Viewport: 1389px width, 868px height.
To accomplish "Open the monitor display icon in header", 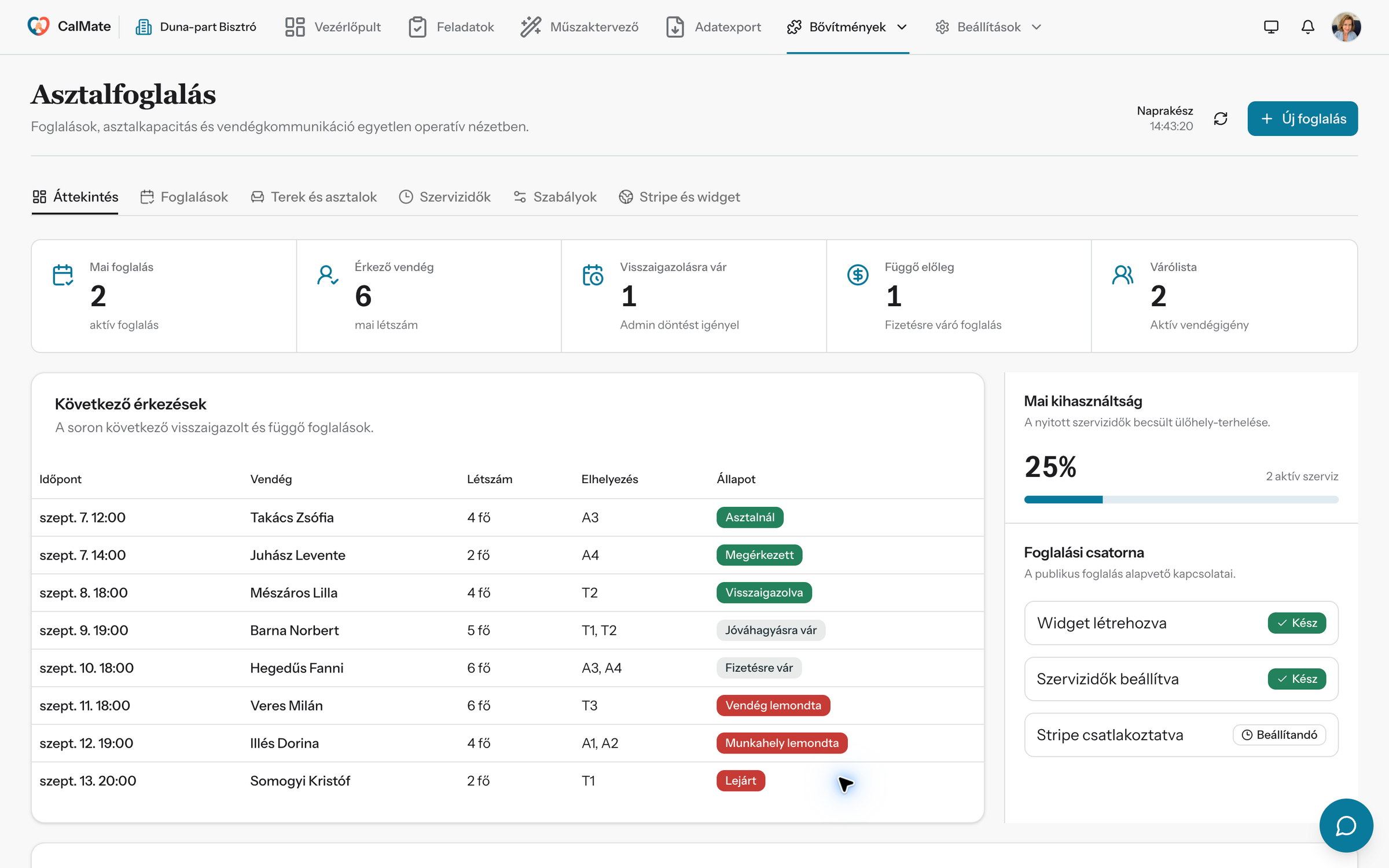I will point(1271,27).
